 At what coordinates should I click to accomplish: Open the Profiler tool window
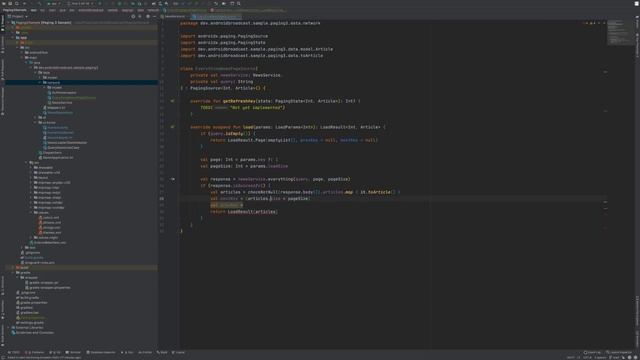click(145, 352)
